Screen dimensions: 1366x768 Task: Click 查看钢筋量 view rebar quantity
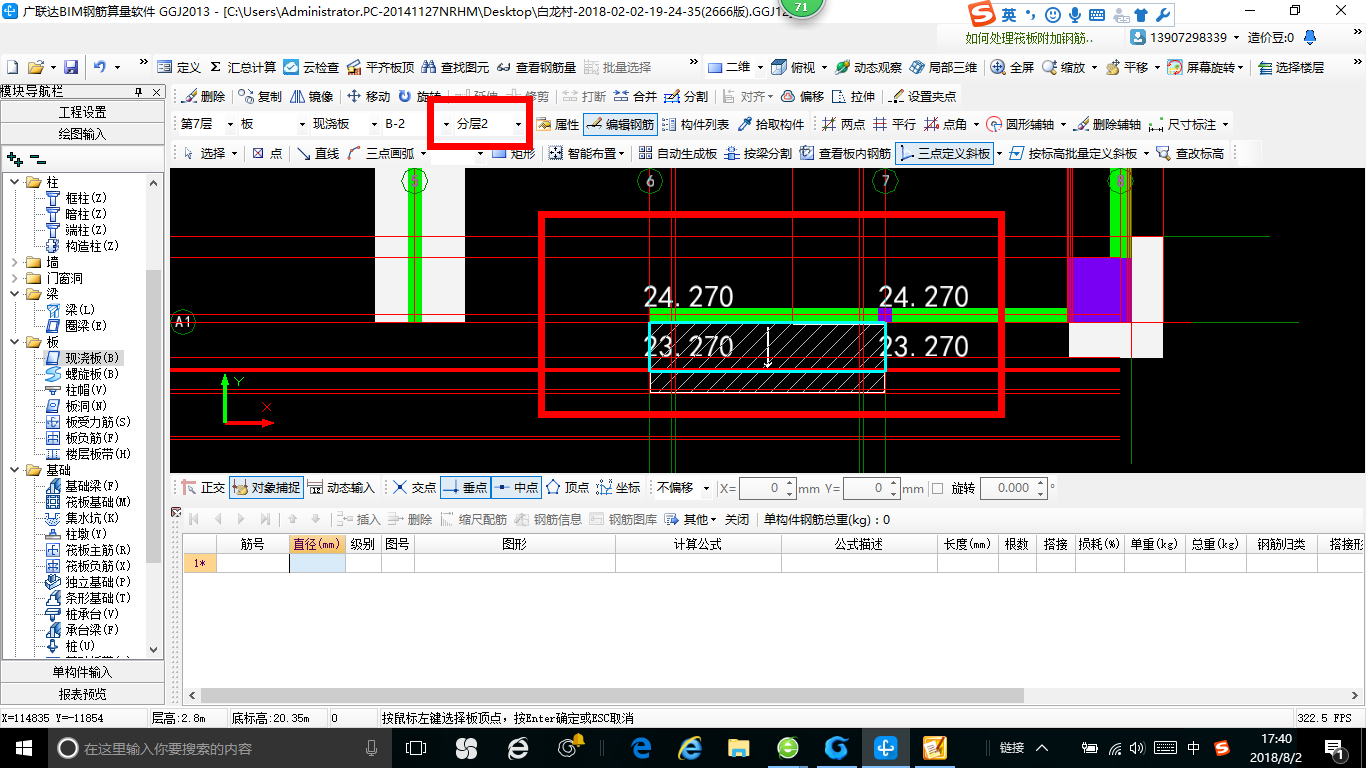click(536, 67)
